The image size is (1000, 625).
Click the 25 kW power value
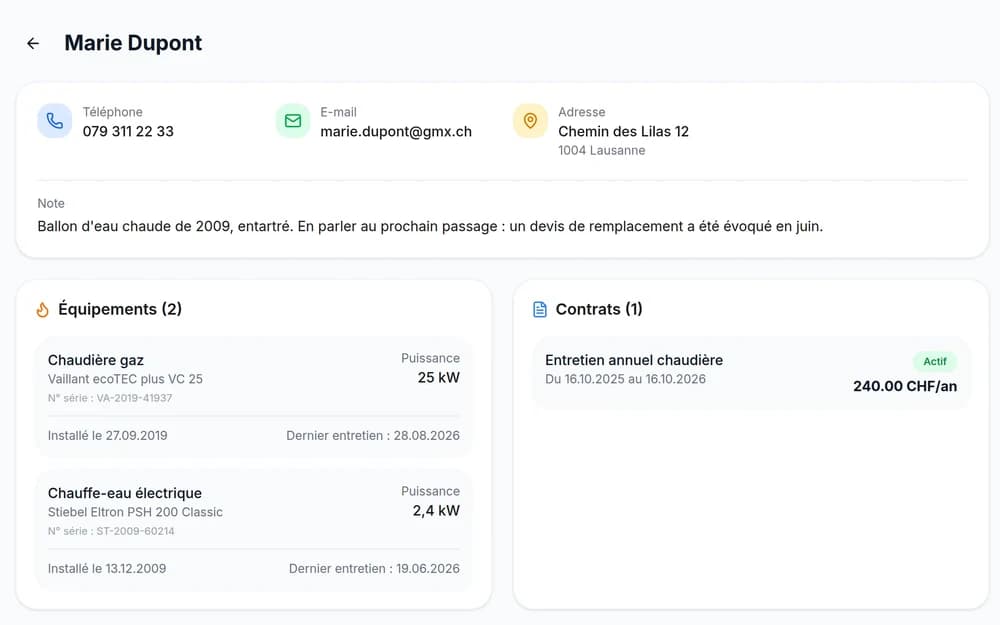pos(439,378)
